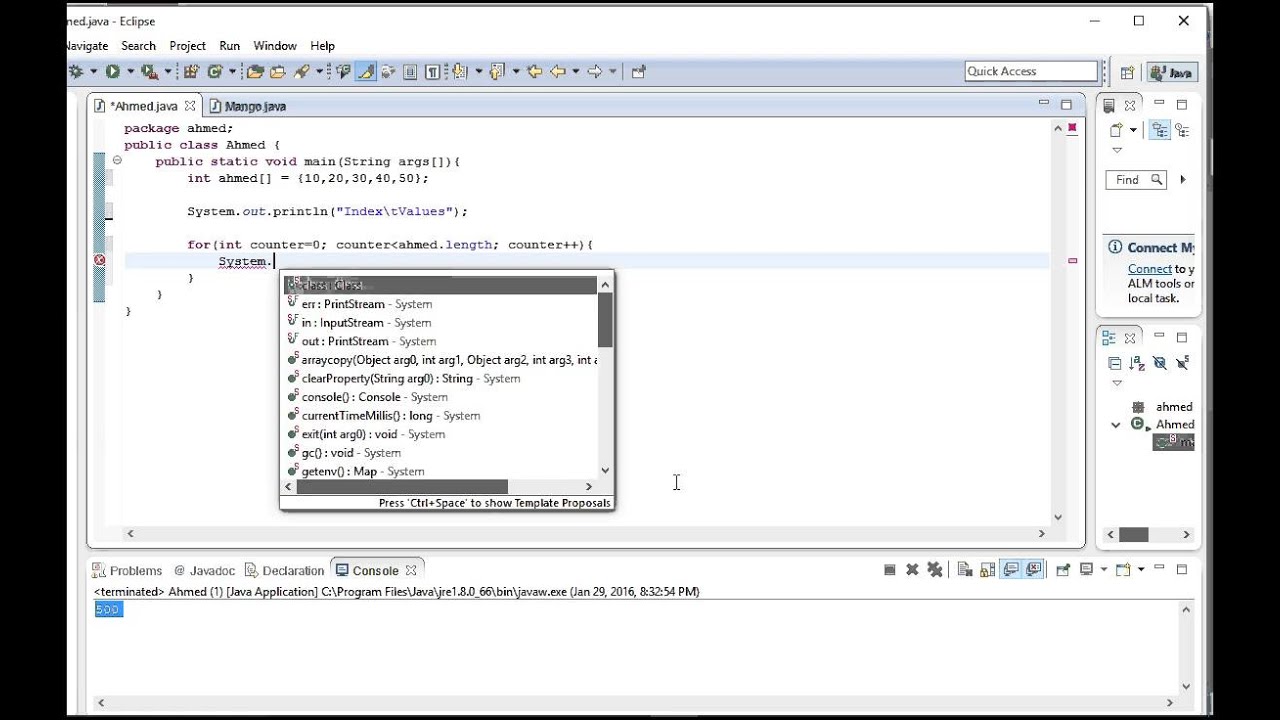Switch to the Java perspective
Screen dimensions: 1280x720
tap(1172, 72)
